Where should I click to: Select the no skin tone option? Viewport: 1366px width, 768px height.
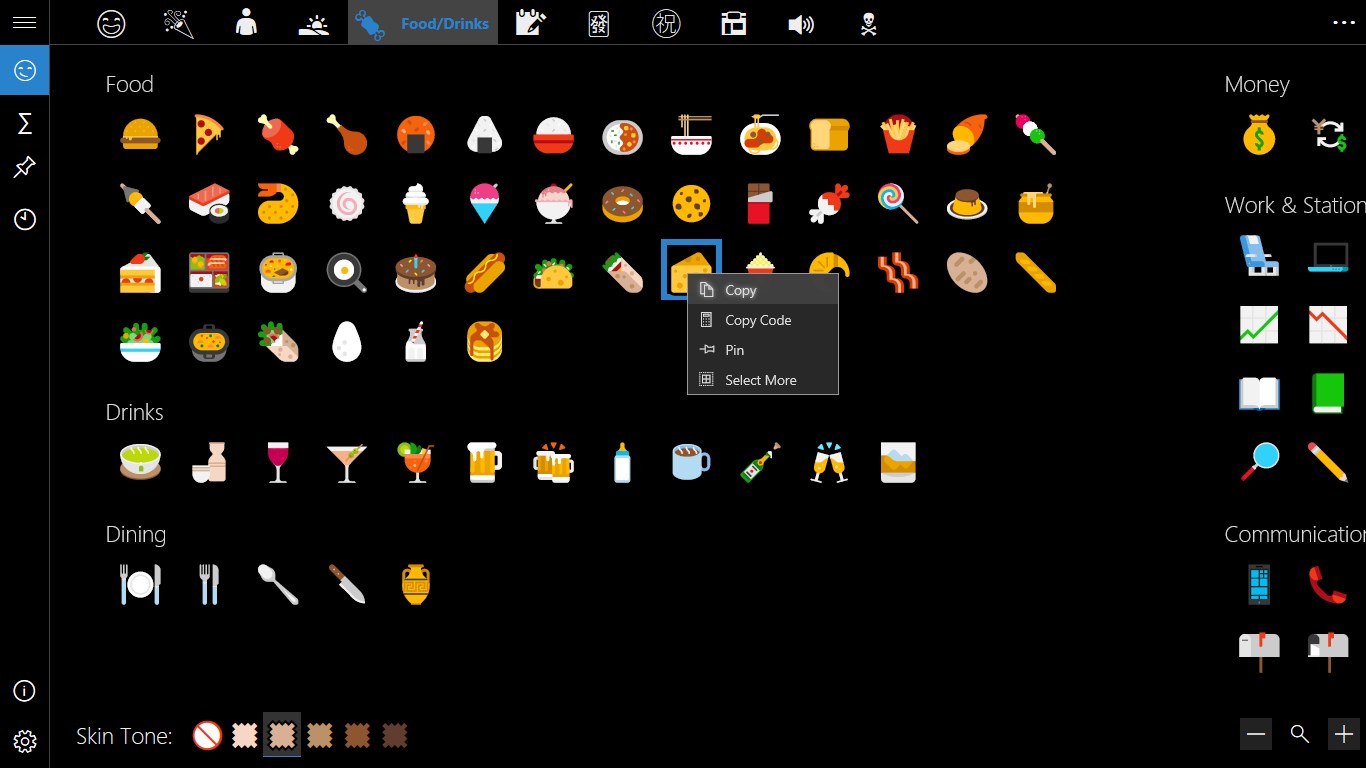click(x=207, y=735)
